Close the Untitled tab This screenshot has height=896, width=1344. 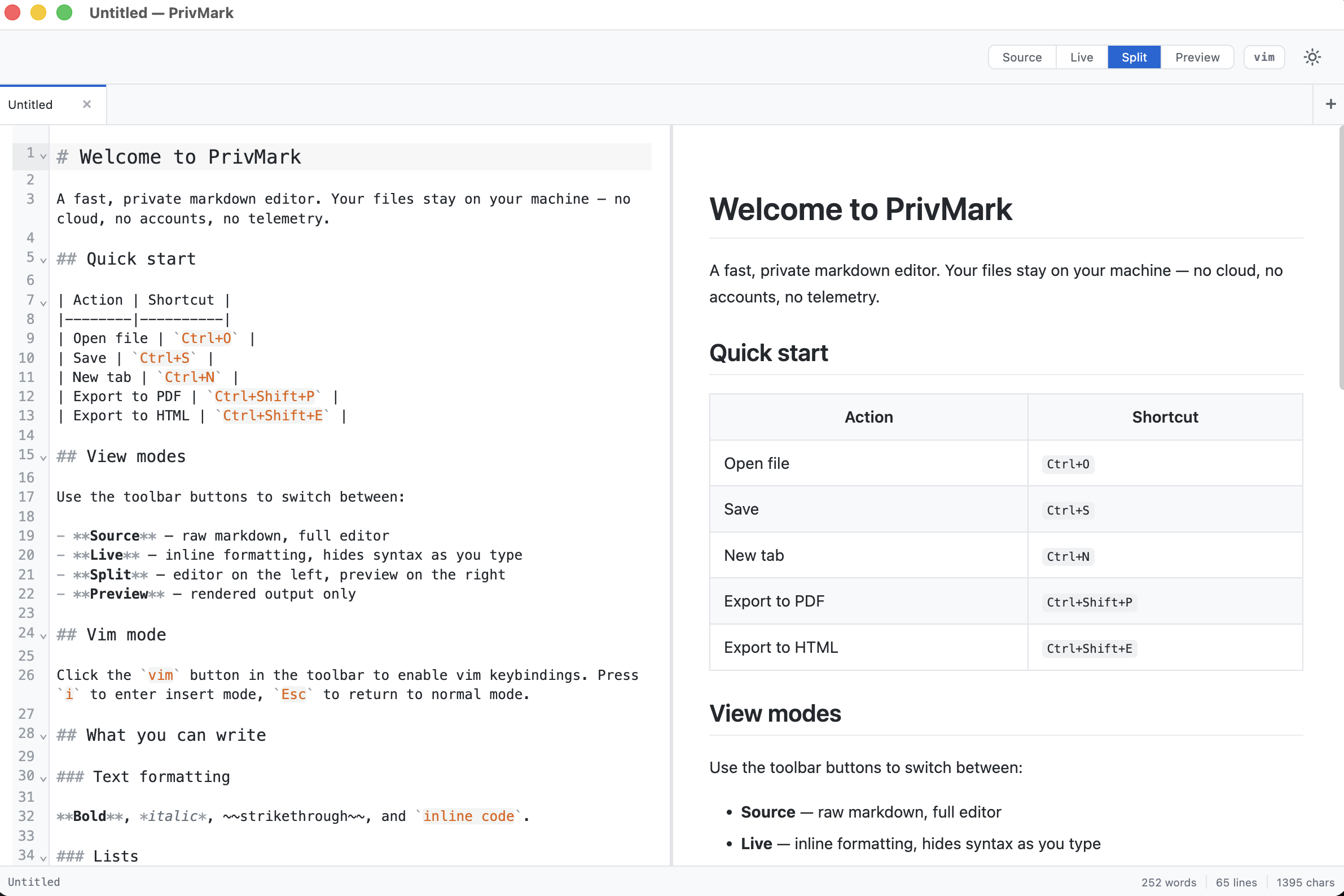click(87, 104)
